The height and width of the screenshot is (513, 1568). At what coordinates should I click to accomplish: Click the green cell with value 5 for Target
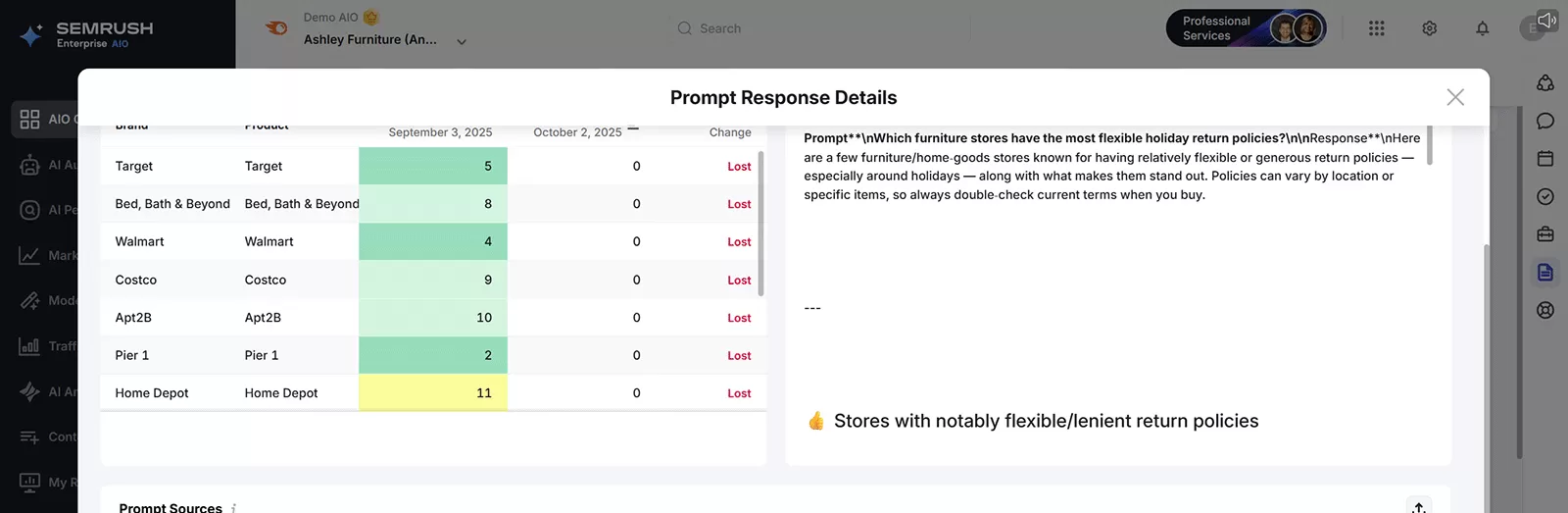point(433,166)
